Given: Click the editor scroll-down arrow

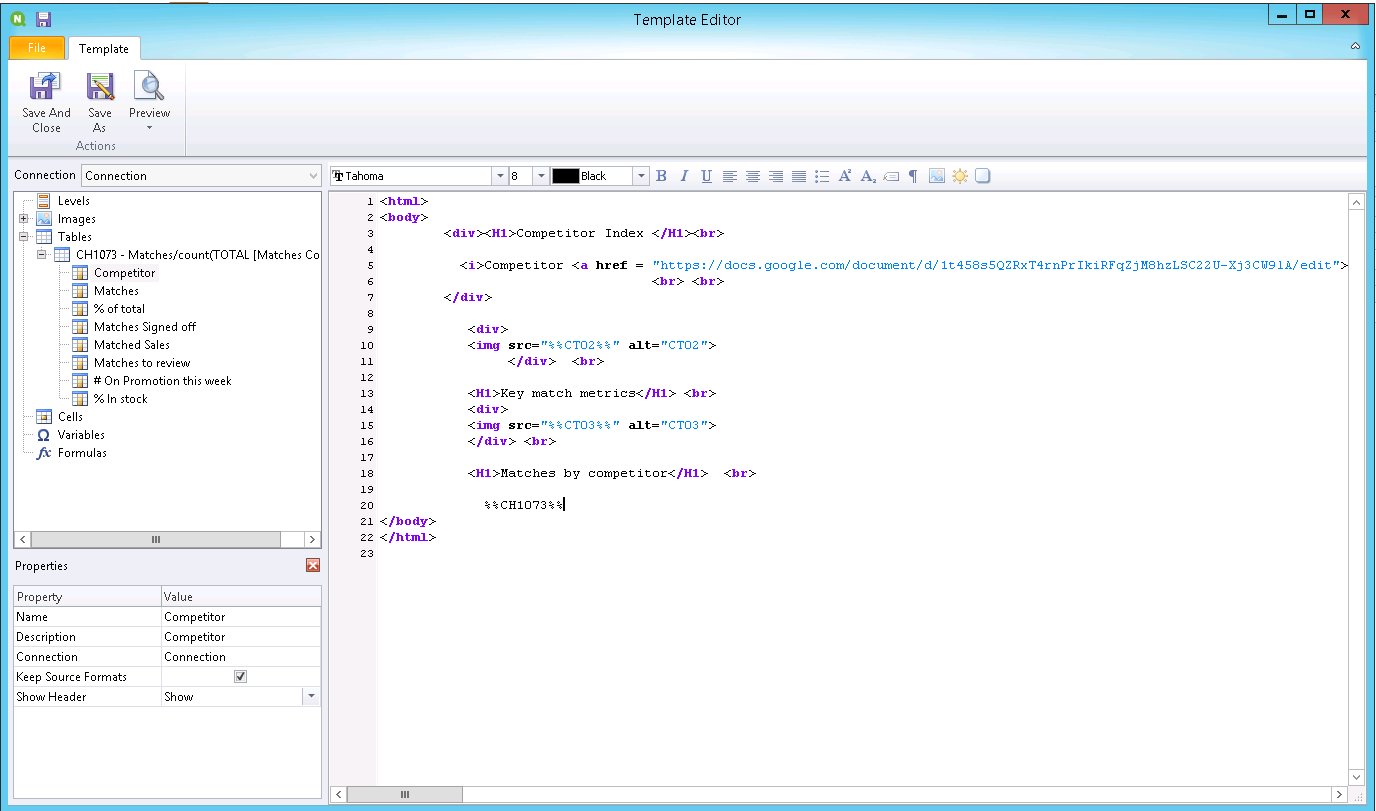Looking at the screenshot, I should [x=1356, y=777].
